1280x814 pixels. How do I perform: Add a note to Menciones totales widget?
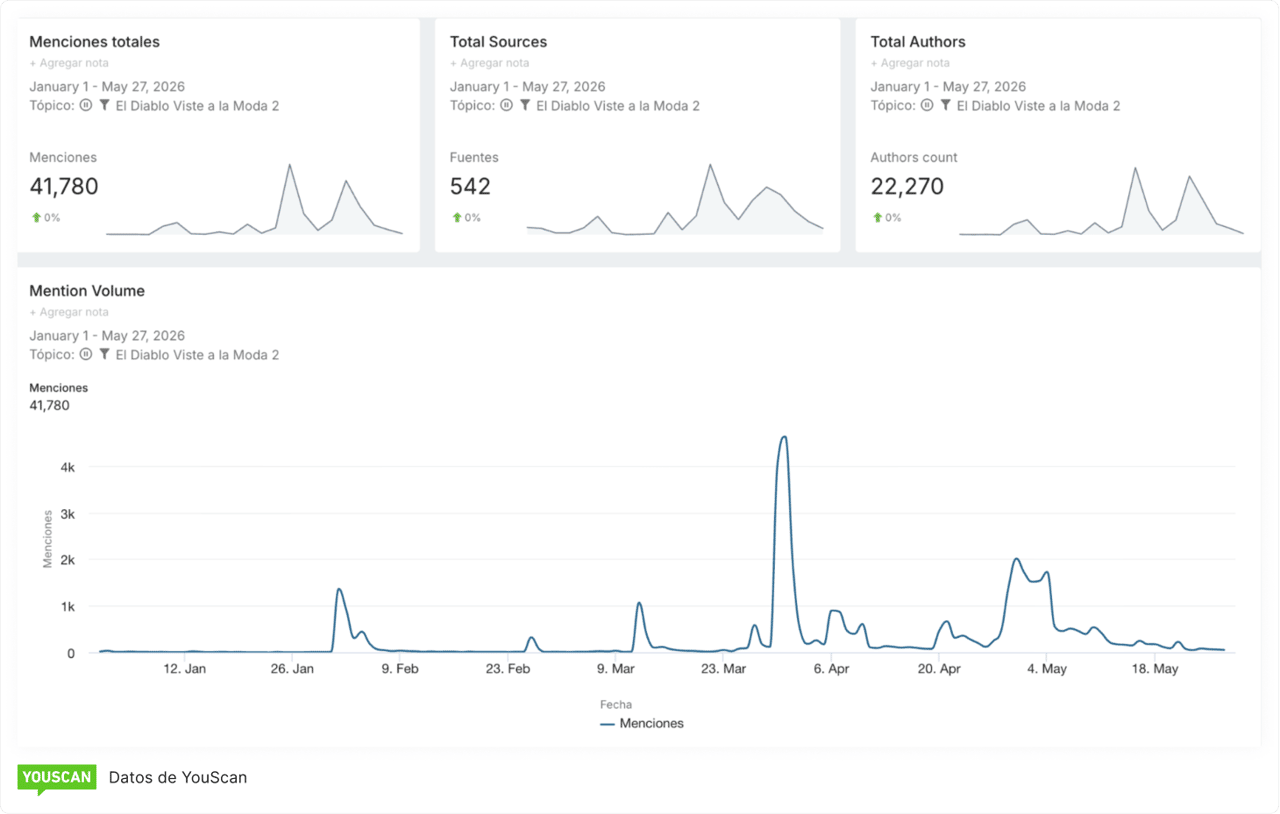[x=69, y=63]
